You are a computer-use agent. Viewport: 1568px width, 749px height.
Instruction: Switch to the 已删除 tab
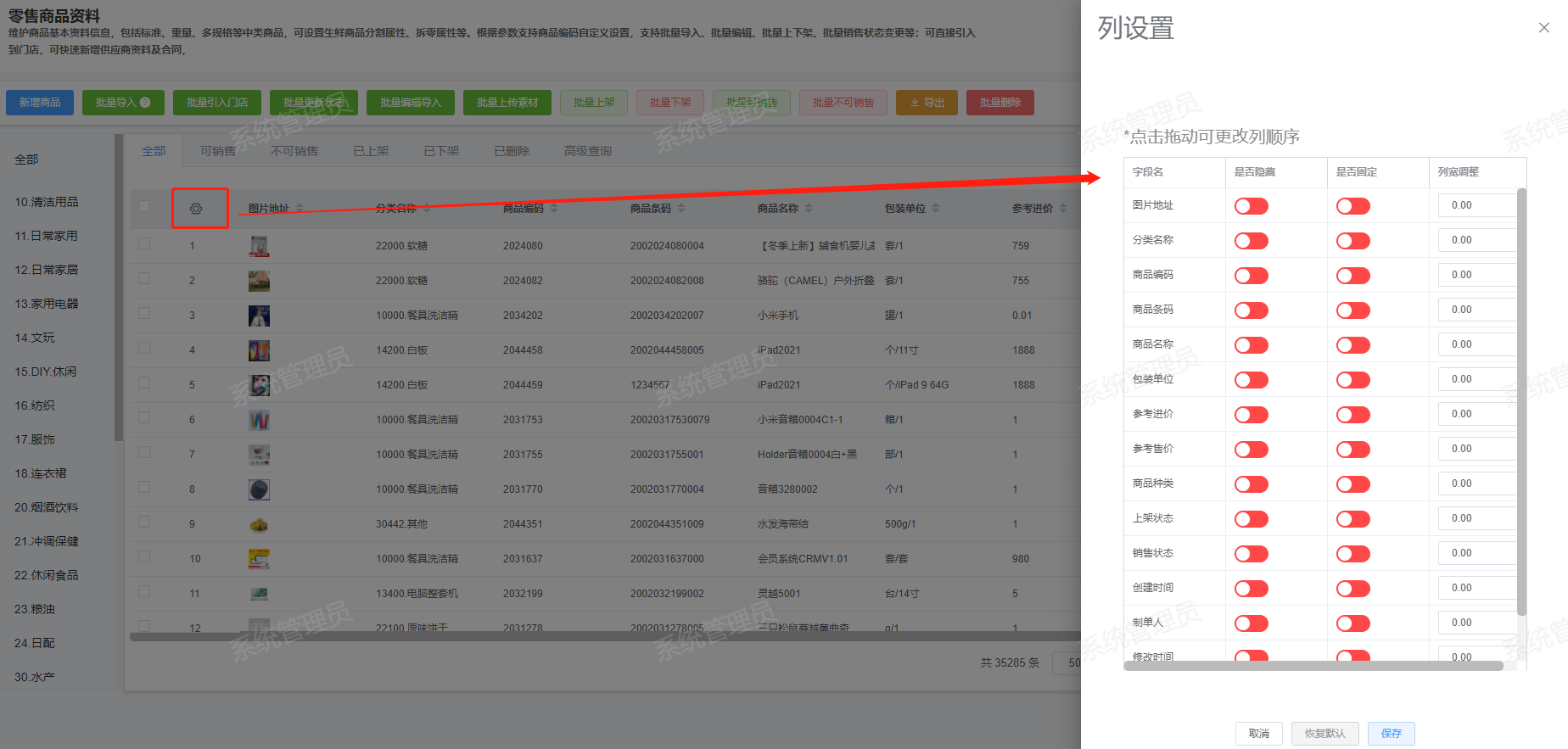pyautogui.click(x=512, y=151)
